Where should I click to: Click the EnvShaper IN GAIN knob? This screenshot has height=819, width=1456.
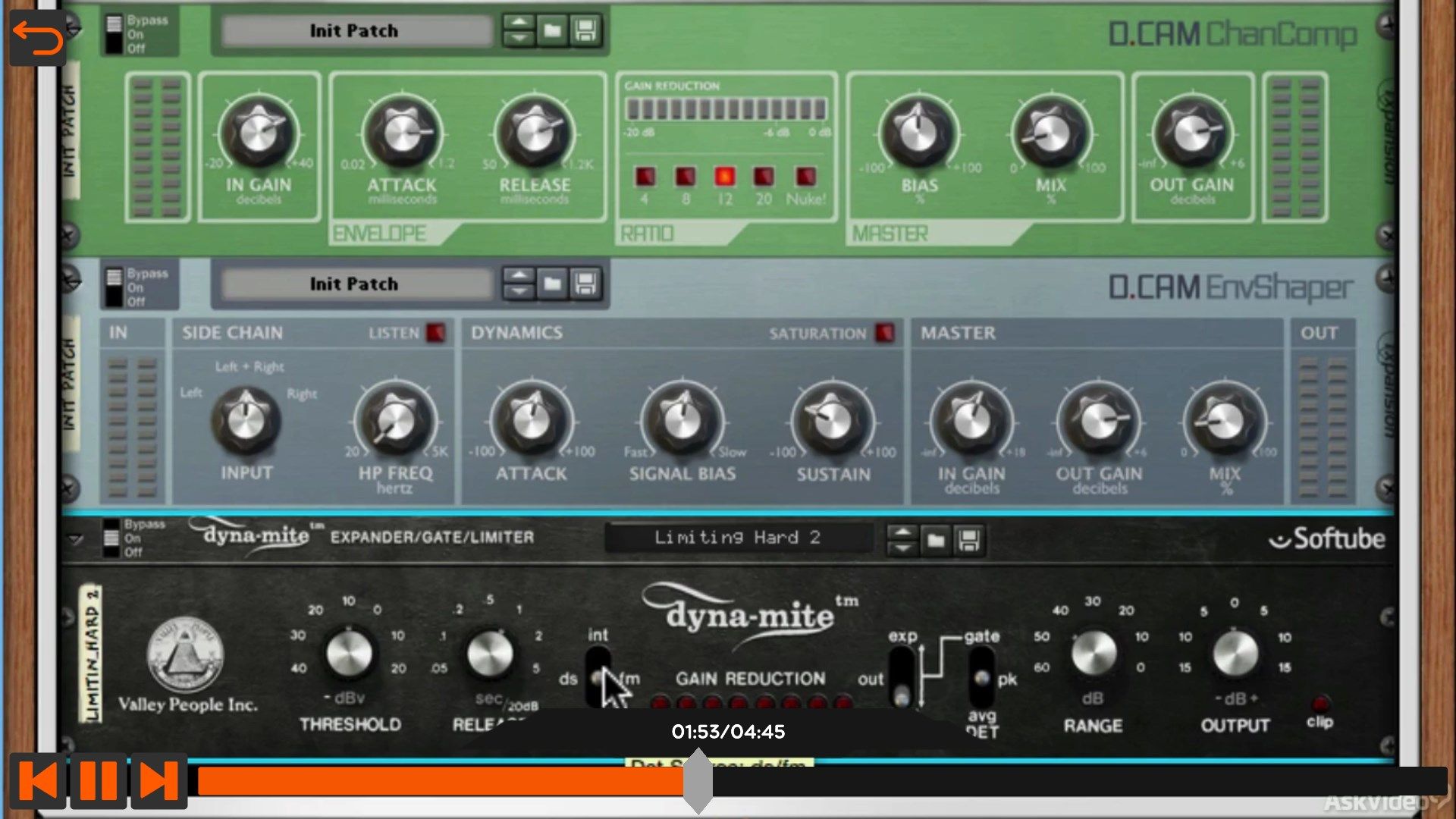[971, 421]
